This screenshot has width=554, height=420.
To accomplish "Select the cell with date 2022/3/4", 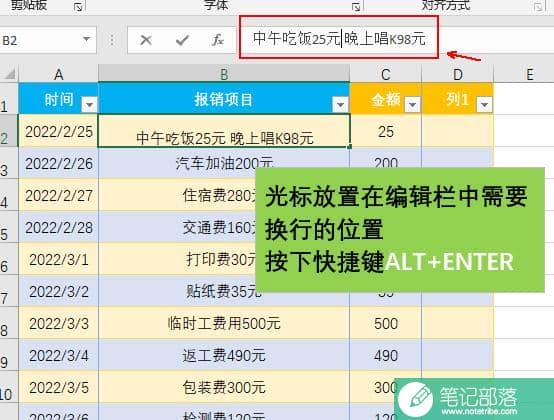I will point(59,355).
